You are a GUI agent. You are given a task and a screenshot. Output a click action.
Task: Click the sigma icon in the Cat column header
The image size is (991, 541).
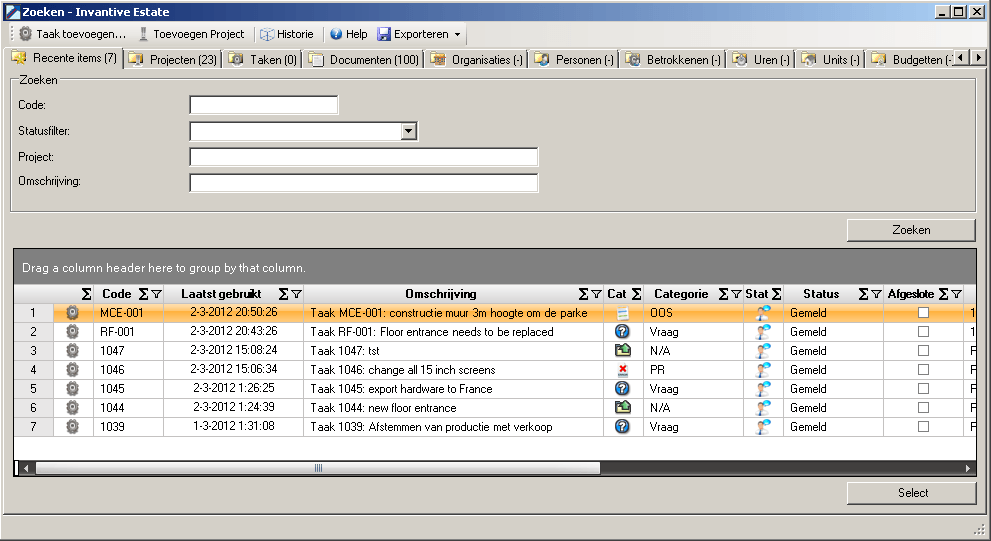coord(636,294)
